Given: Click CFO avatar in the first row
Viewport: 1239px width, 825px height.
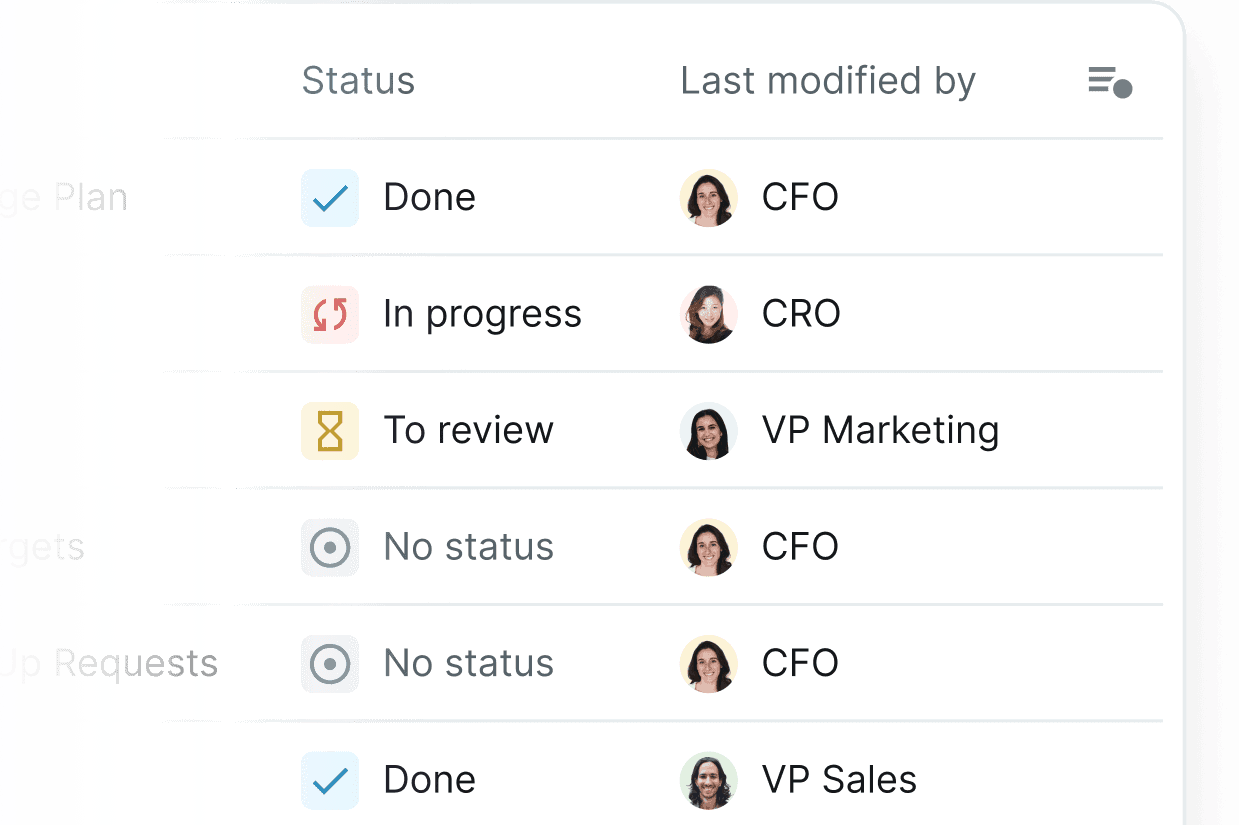Looking at the screenshot, I should (x=709, y=198).
